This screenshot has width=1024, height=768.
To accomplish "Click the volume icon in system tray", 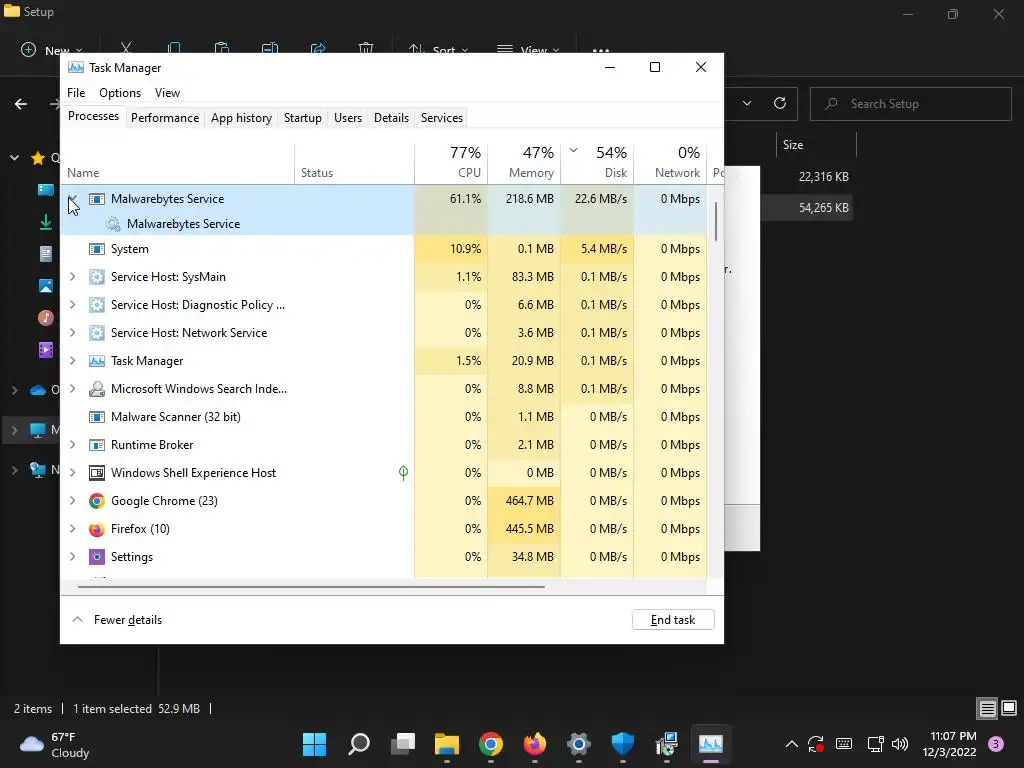I will 900,744.
